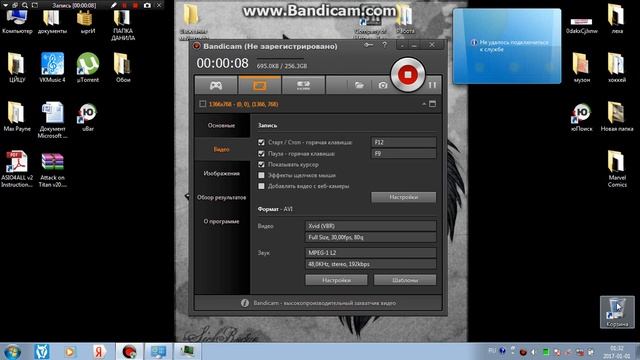Click the Xvid (VBR) codec field
The image size is (640, 360).
coord(371,226)
